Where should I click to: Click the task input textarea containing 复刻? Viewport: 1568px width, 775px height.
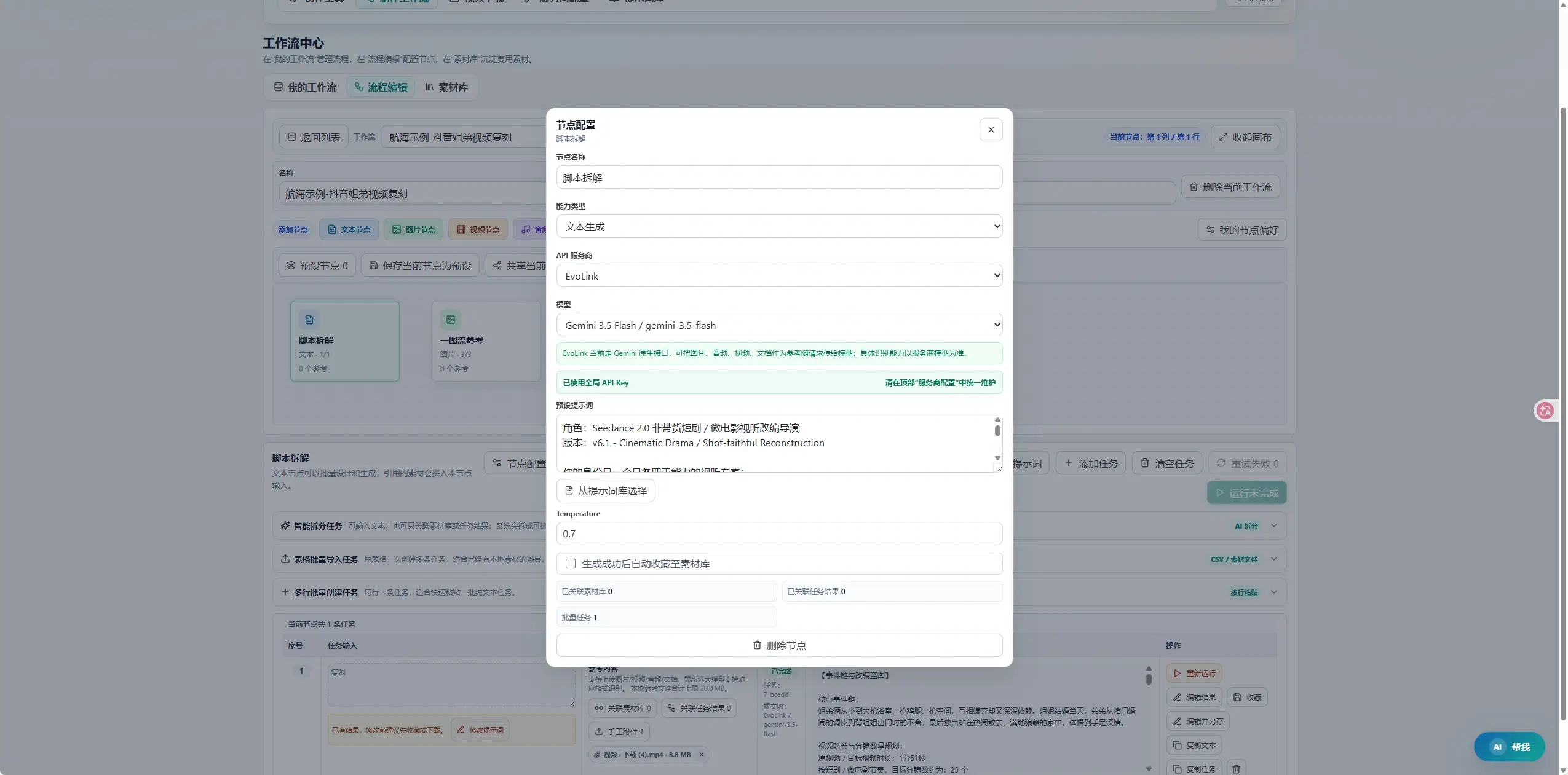pyautogui.click(x=451, y=685)
